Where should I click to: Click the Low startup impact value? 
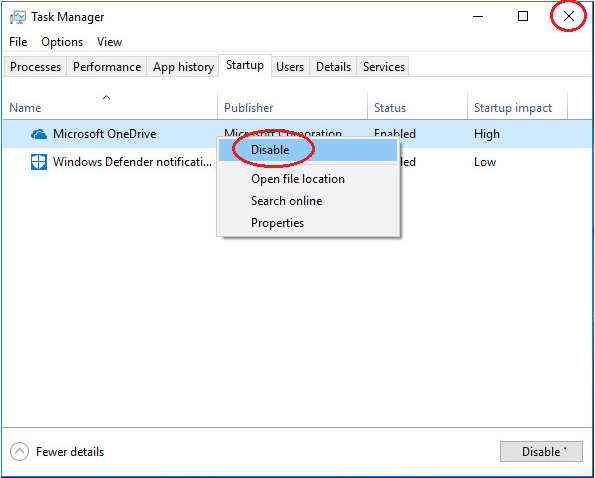(x=485, y=162)
